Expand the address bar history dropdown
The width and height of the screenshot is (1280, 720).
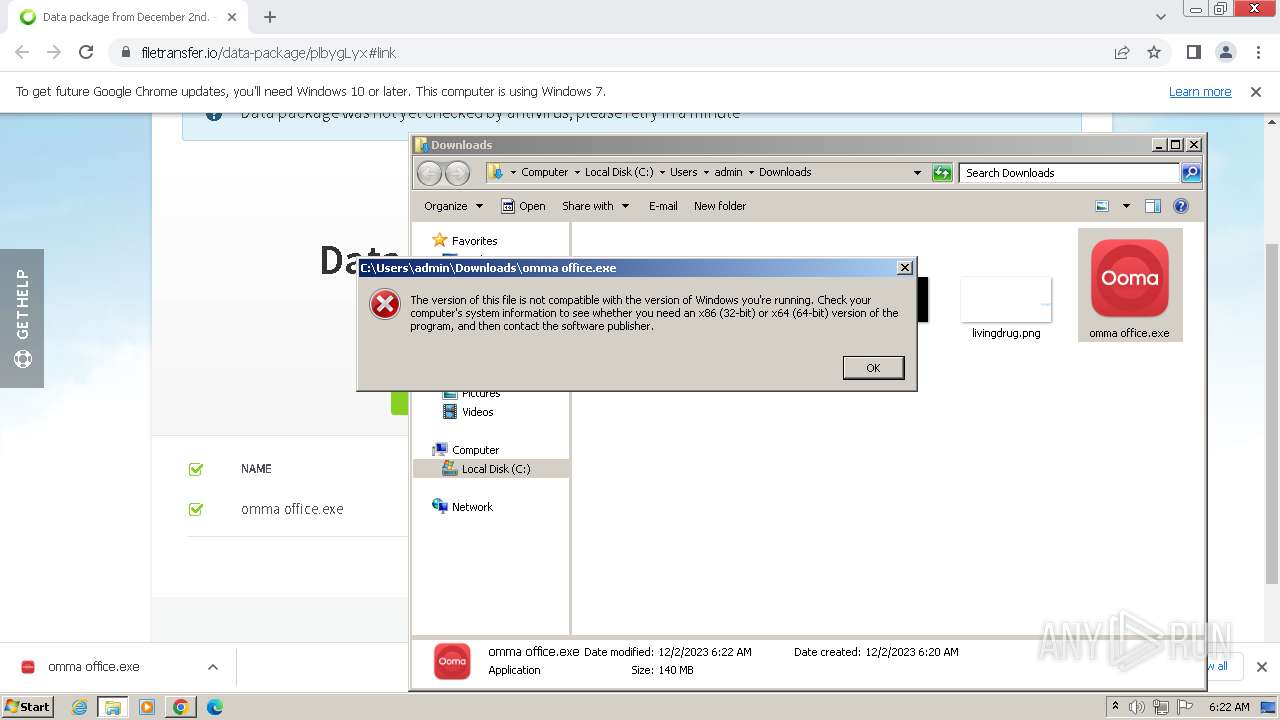pyautogui.click(x=917, y=172)
